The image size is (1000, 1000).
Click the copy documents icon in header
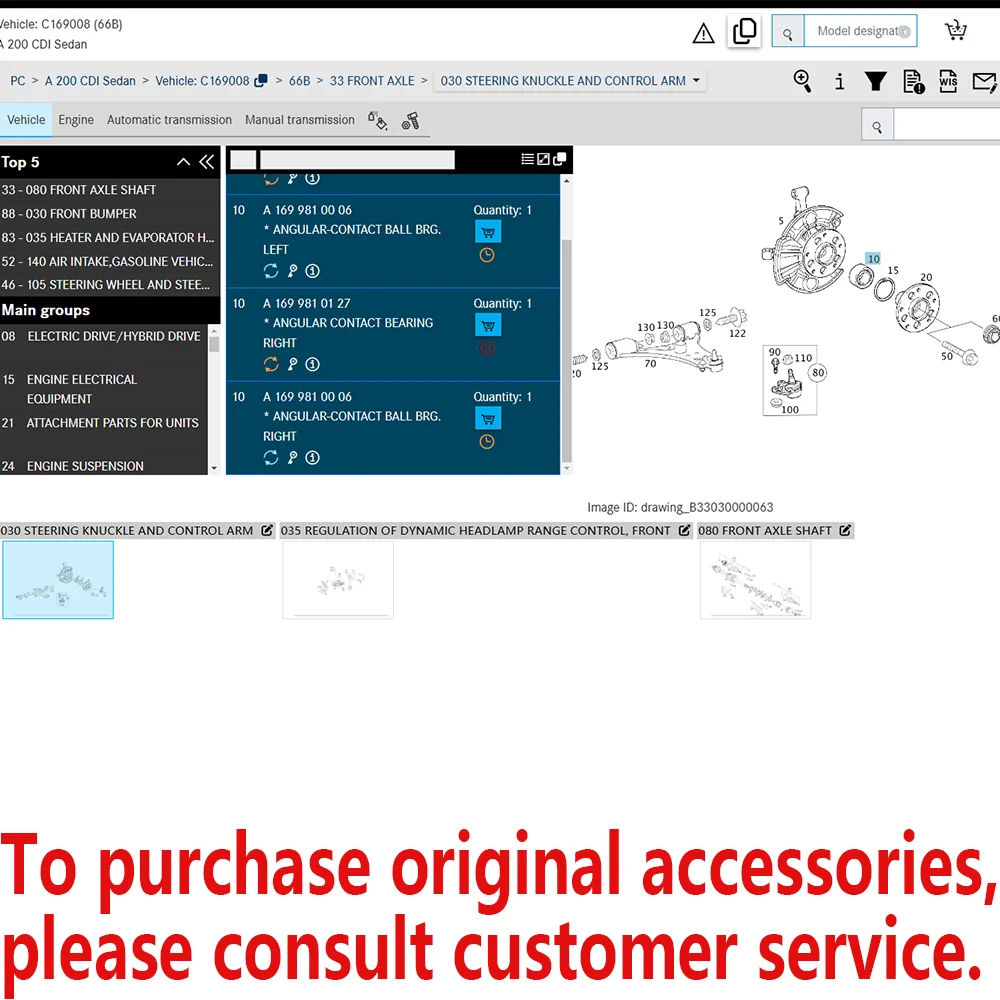click(744, 31)
